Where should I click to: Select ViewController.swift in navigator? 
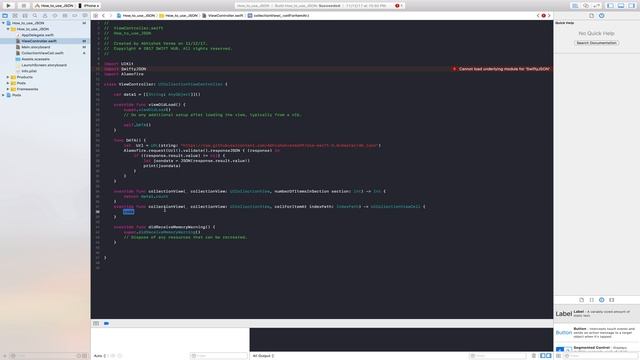click(39, 41)
